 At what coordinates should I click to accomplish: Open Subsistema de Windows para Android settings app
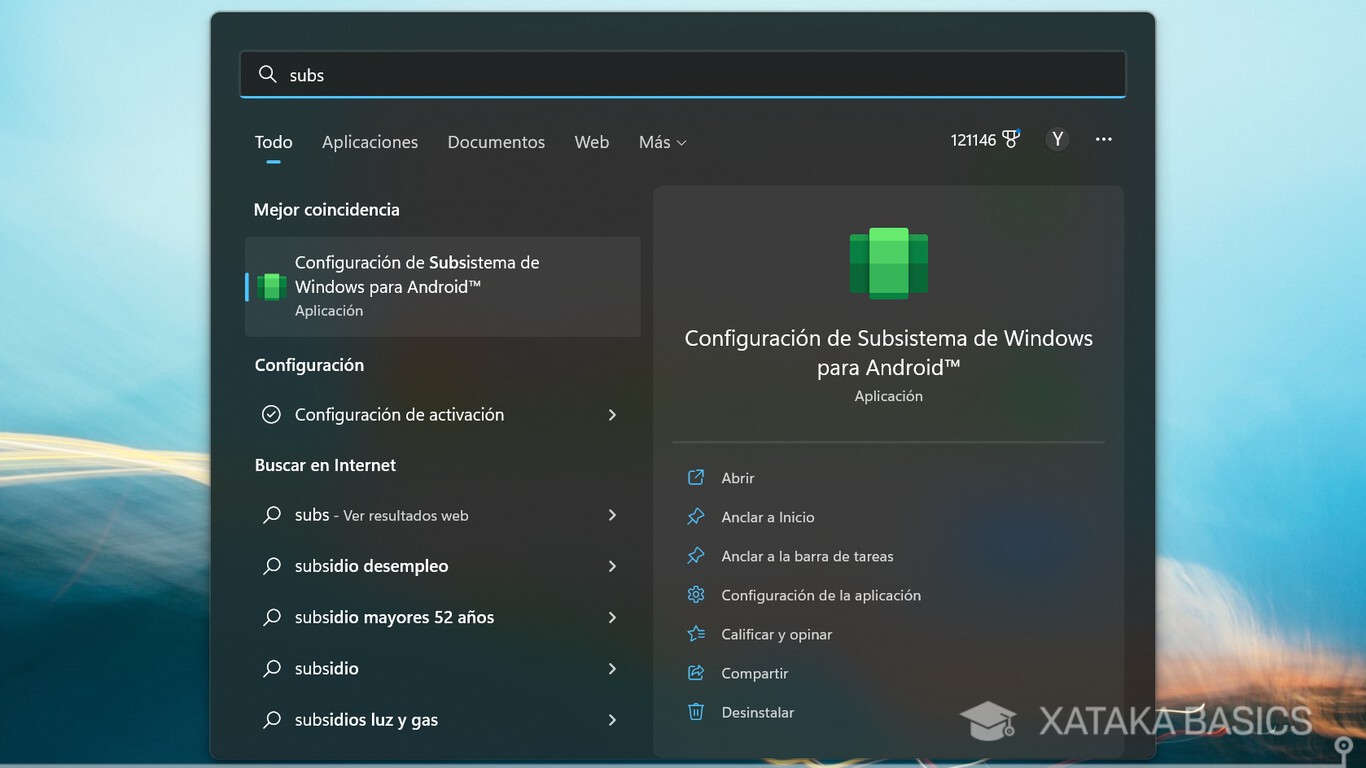point(443,286)
